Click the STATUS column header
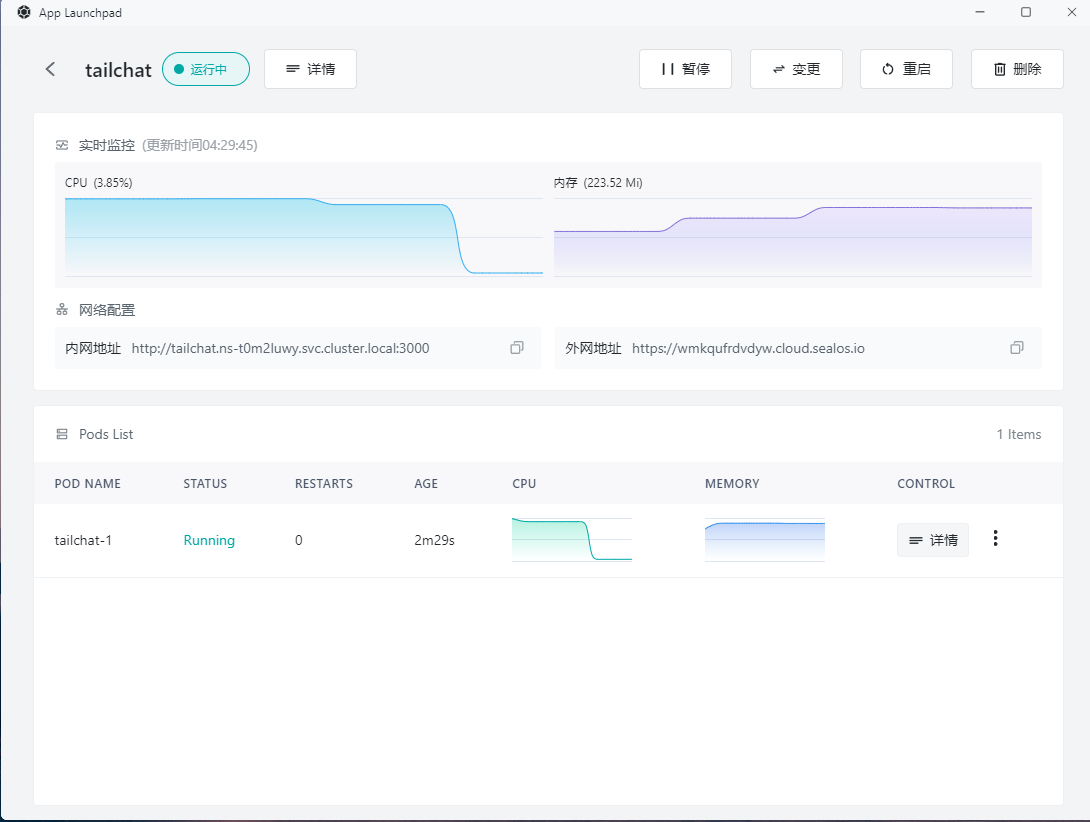1090x822 pixels. tap(205, 483)
